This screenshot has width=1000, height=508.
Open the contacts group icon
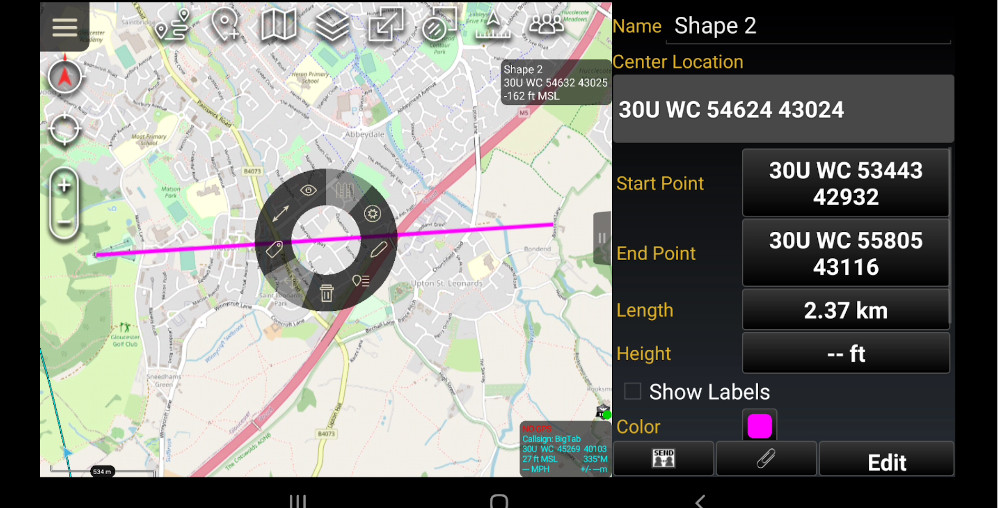click(547, 25)
